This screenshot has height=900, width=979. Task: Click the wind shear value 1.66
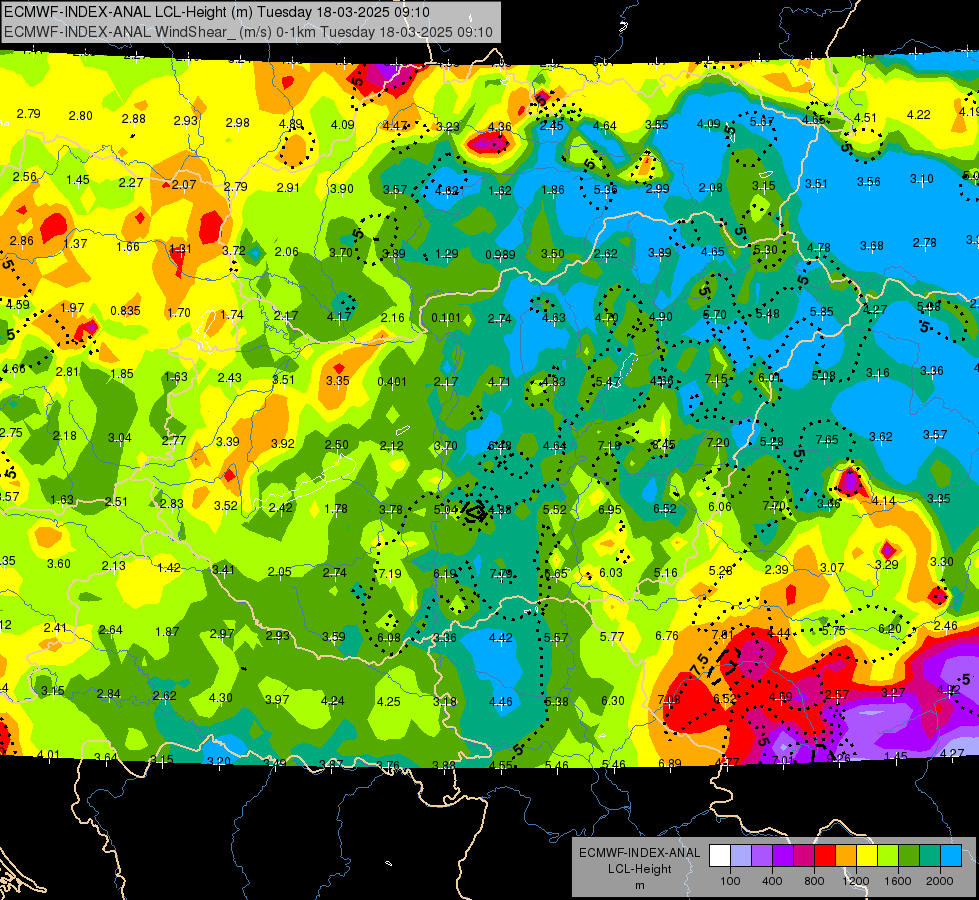(x=128, y=246)
